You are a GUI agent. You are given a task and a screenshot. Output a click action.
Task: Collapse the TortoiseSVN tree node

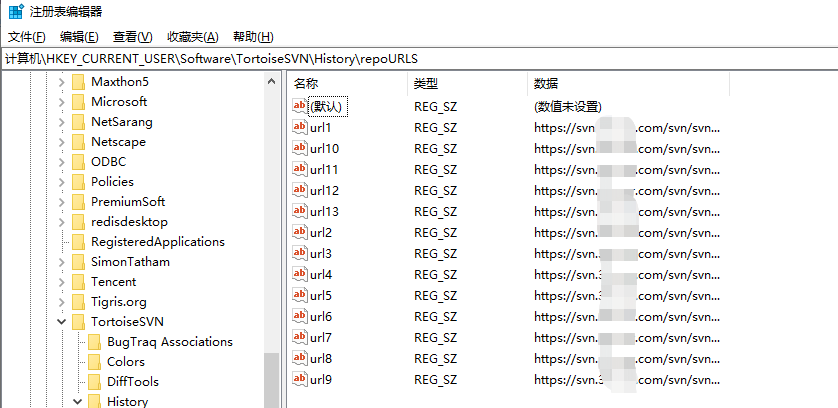(x=62, y=322)
